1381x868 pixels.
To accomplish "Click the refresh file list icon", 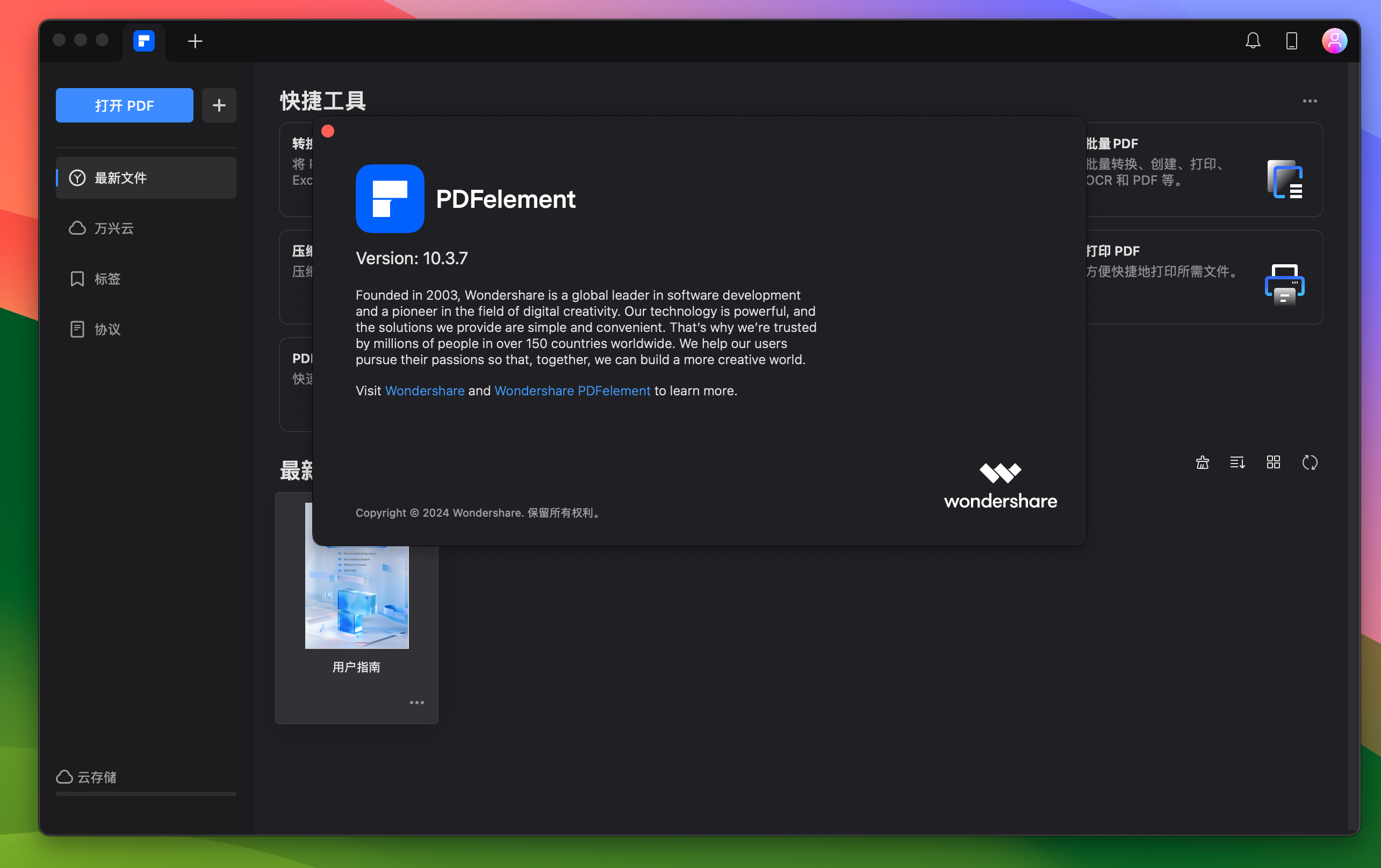I will [1310, 462].
